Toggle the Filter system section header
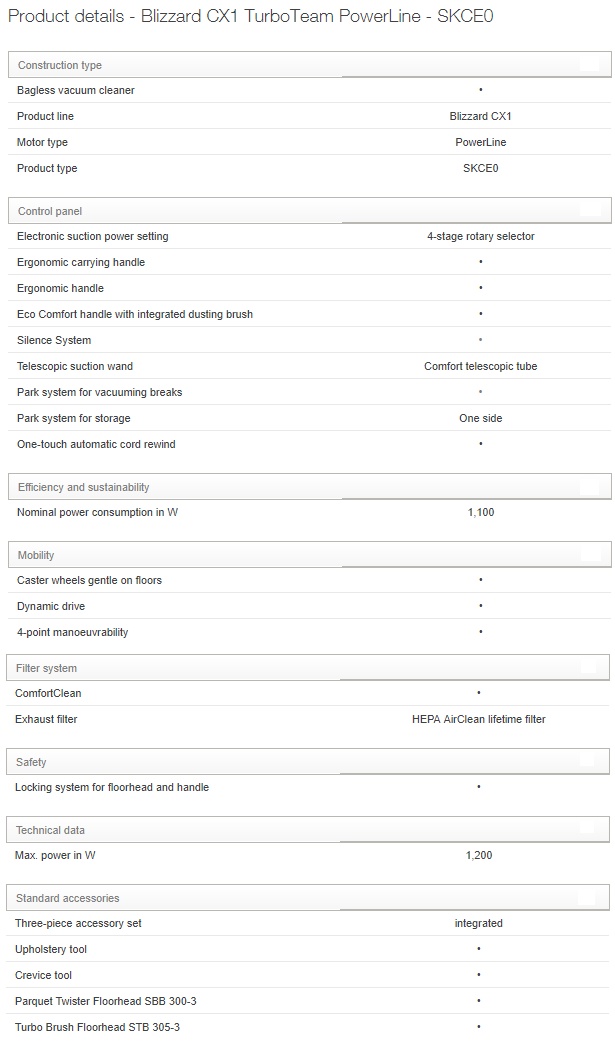Viewport: 615px width, 1051px height. click(46, 668)
